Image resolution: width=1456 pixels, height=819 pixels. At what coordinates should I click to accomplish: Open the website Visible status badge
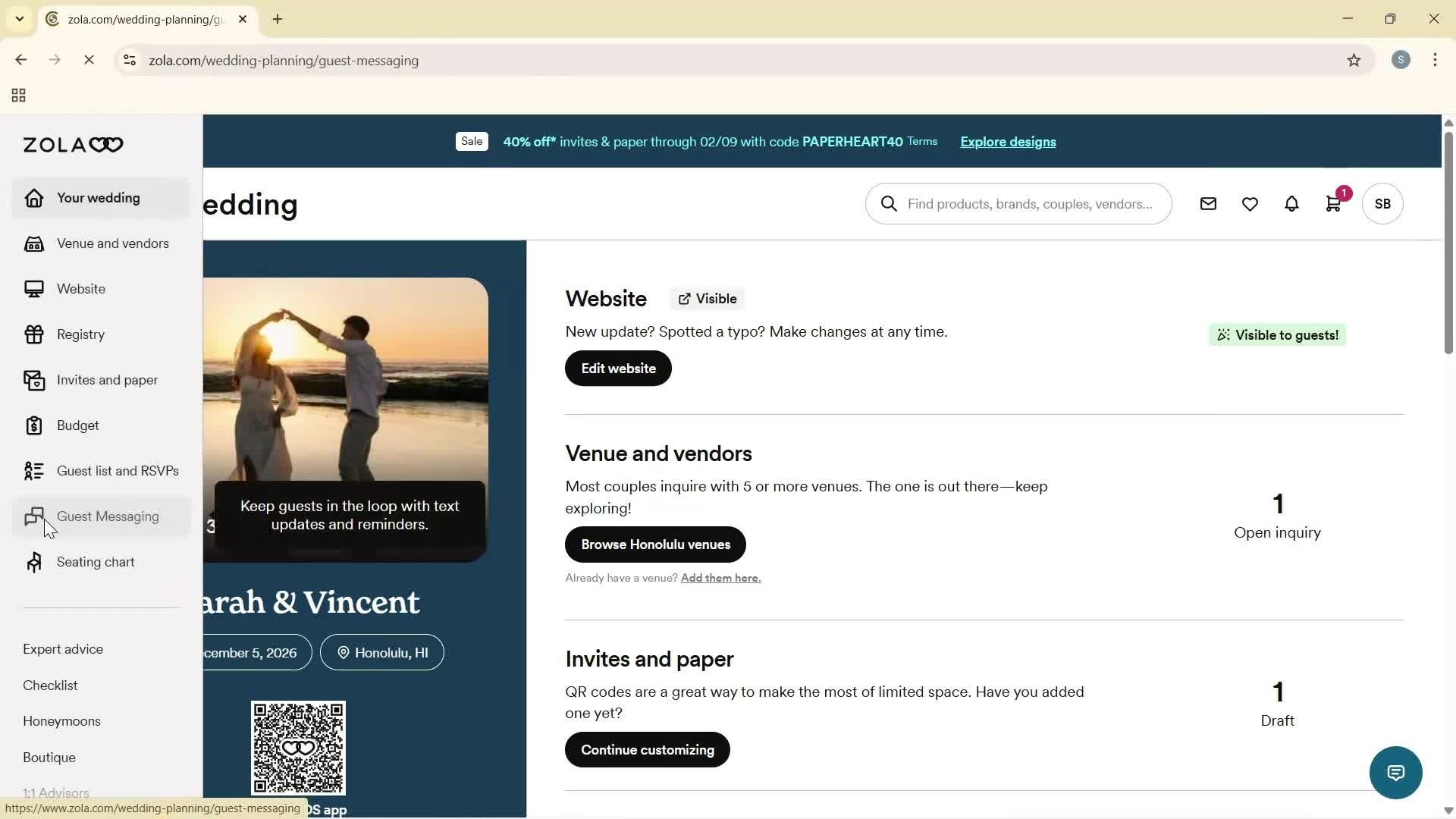pos(707,299)
